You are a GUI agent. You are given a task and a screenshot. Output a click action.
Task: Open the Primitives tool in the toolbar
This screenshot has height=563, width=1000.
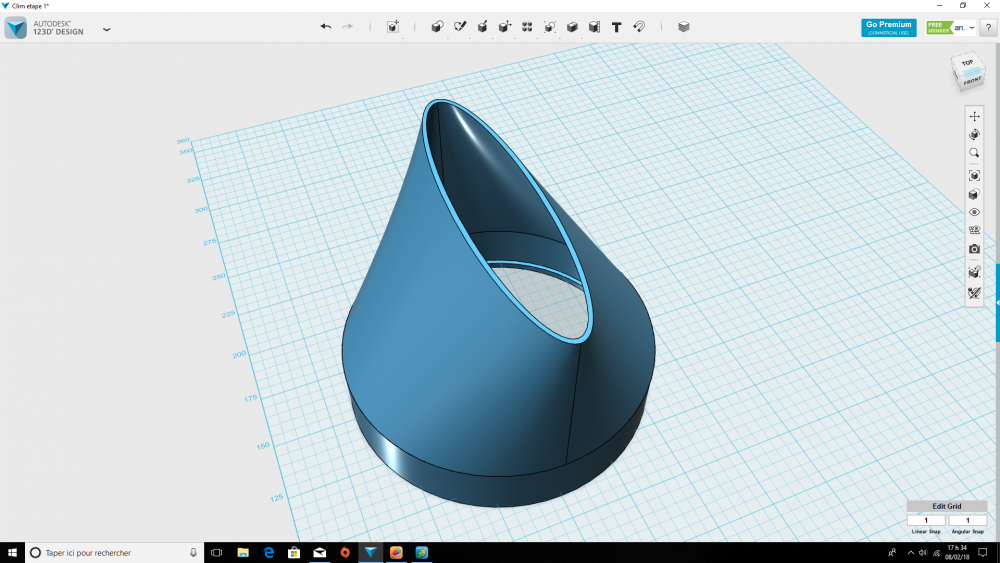coord(437,27)
